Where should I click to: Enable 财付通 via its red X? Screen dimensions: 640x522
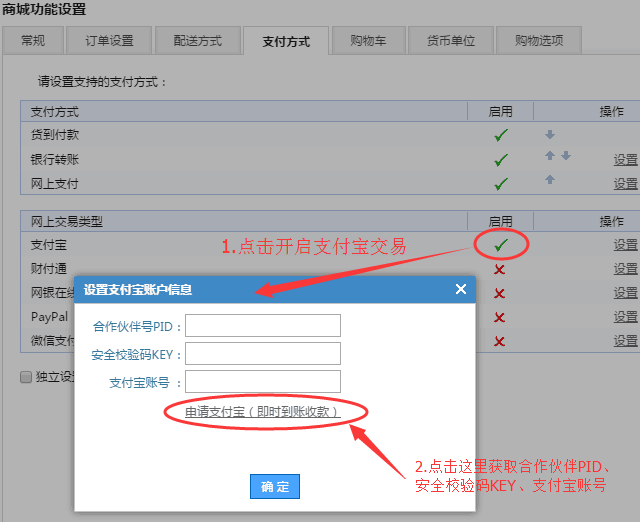(499, 269)
